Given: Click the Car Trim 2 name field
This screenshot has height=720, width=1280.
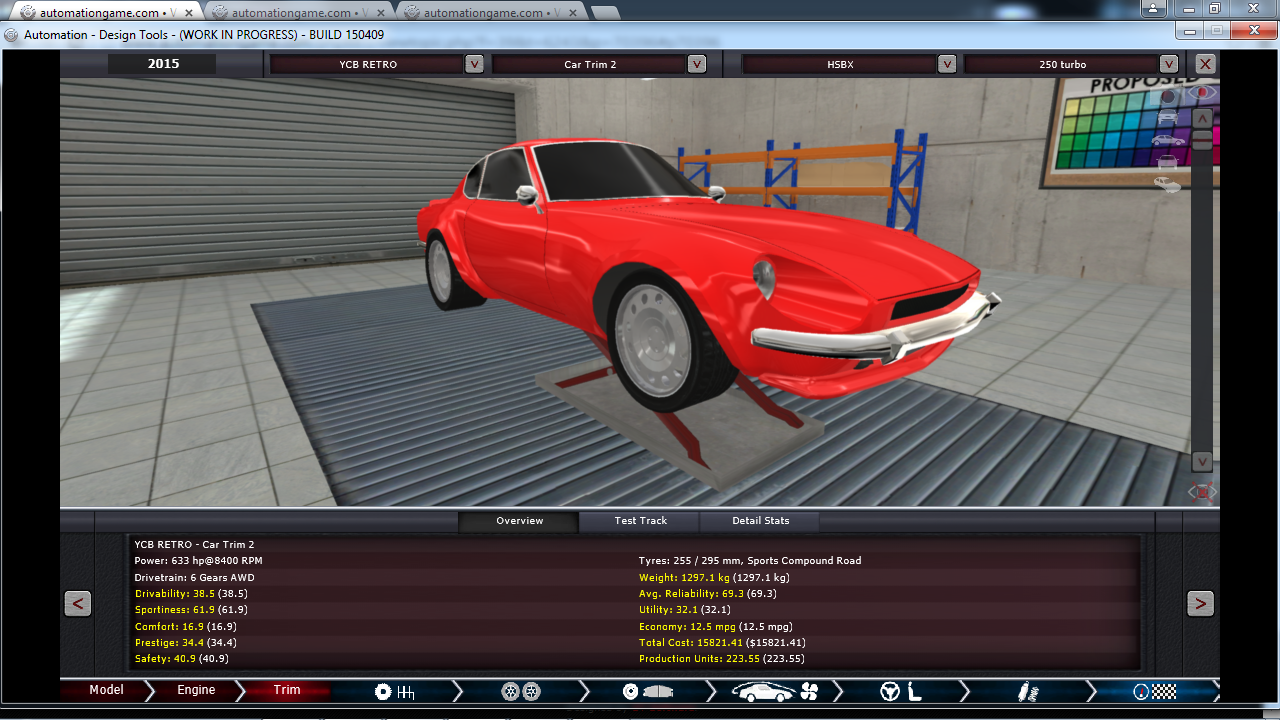Looking at the screenshot, I should (590, 64).
